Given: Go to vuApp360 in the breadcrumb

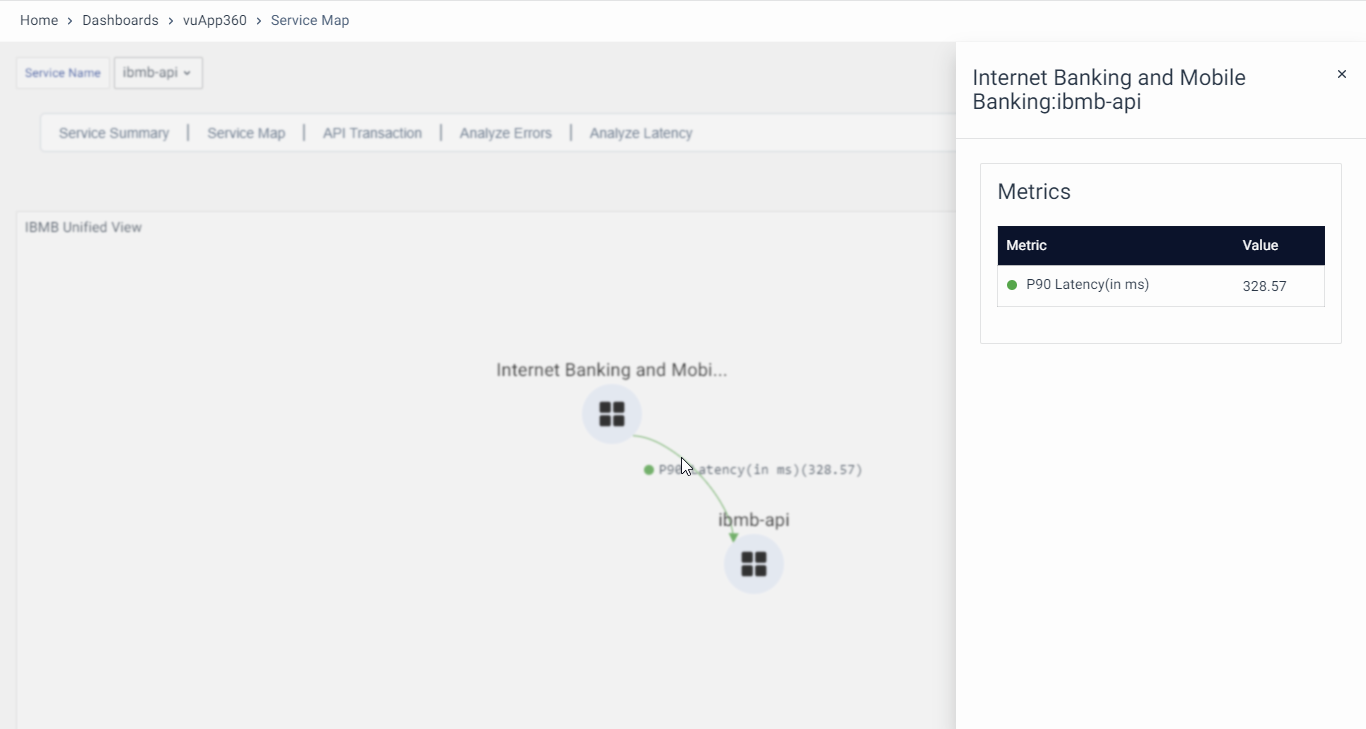Looking at the screenshot, I should coord(215,20).
